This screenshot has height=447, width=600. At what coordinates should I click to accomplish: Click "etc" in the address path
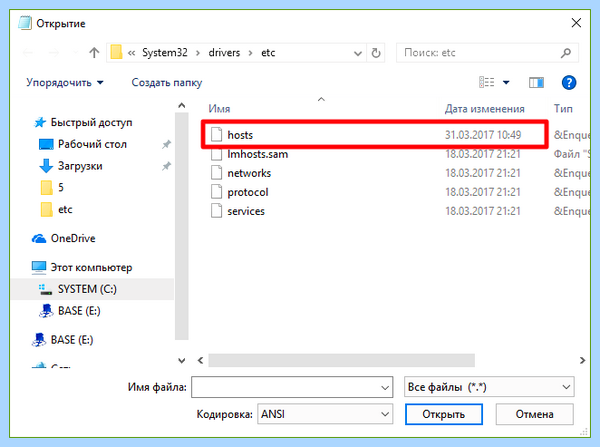tap(268, 52)
